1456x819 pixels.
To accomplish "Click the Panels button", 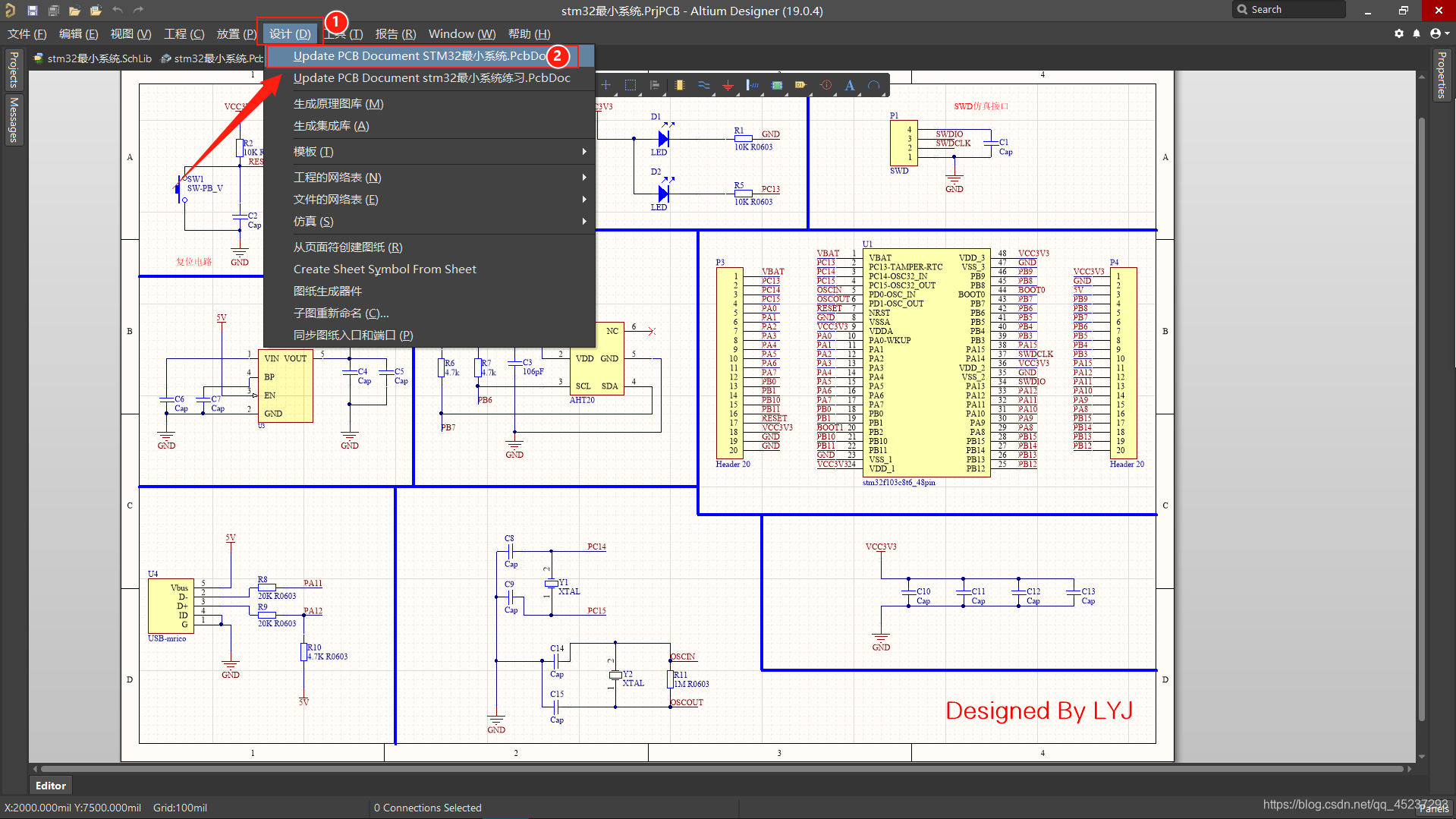I will 1433,809.
